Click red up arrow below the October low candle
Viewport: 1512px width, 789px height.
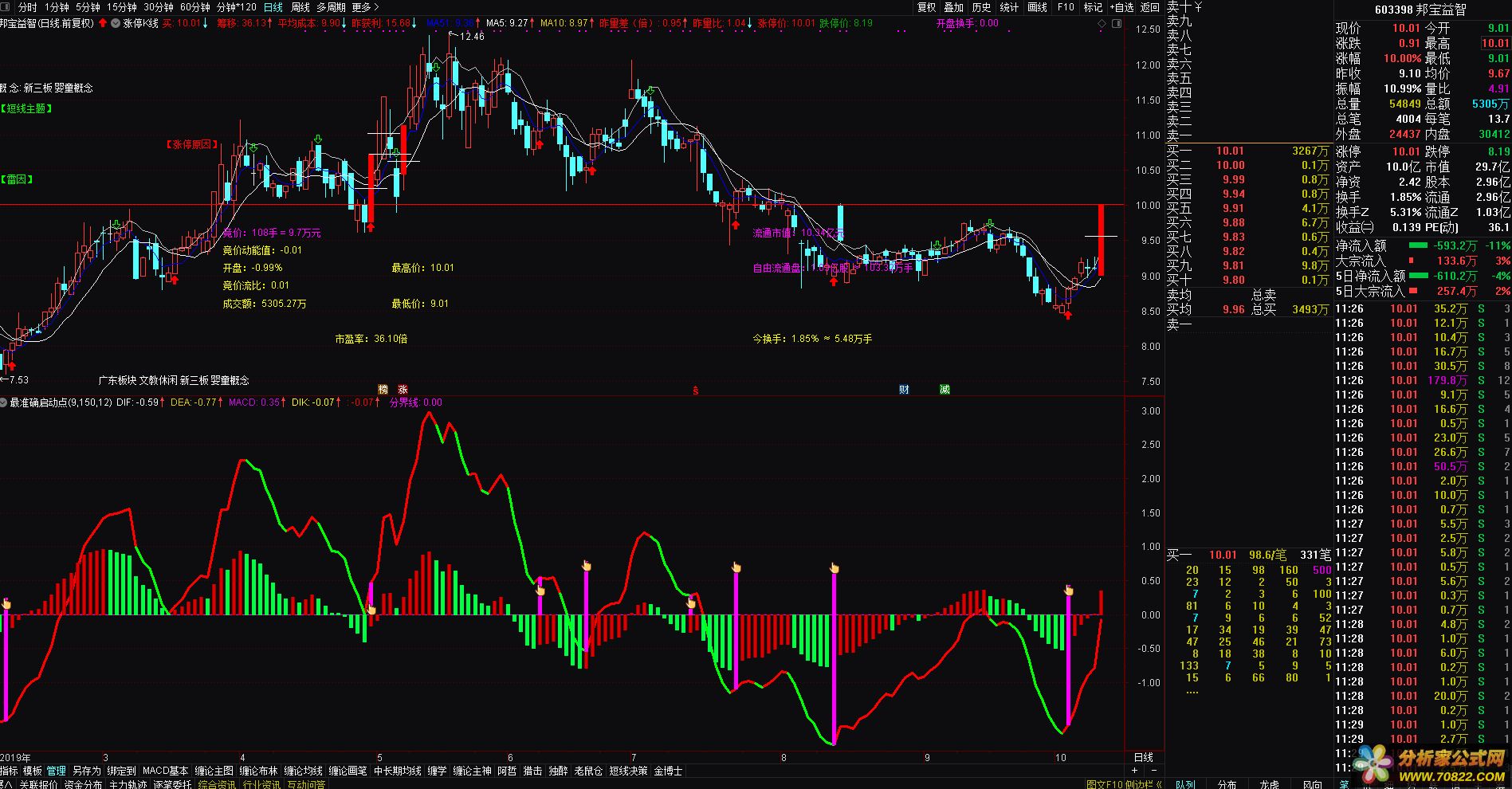click(x=1068, y=316)
